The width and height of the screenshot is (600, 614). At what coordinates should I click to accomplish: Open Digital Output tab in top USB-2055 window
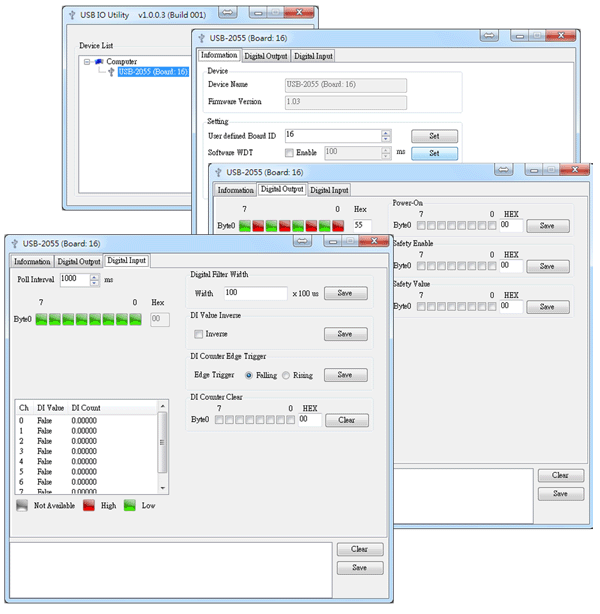[x=266, y=56]
